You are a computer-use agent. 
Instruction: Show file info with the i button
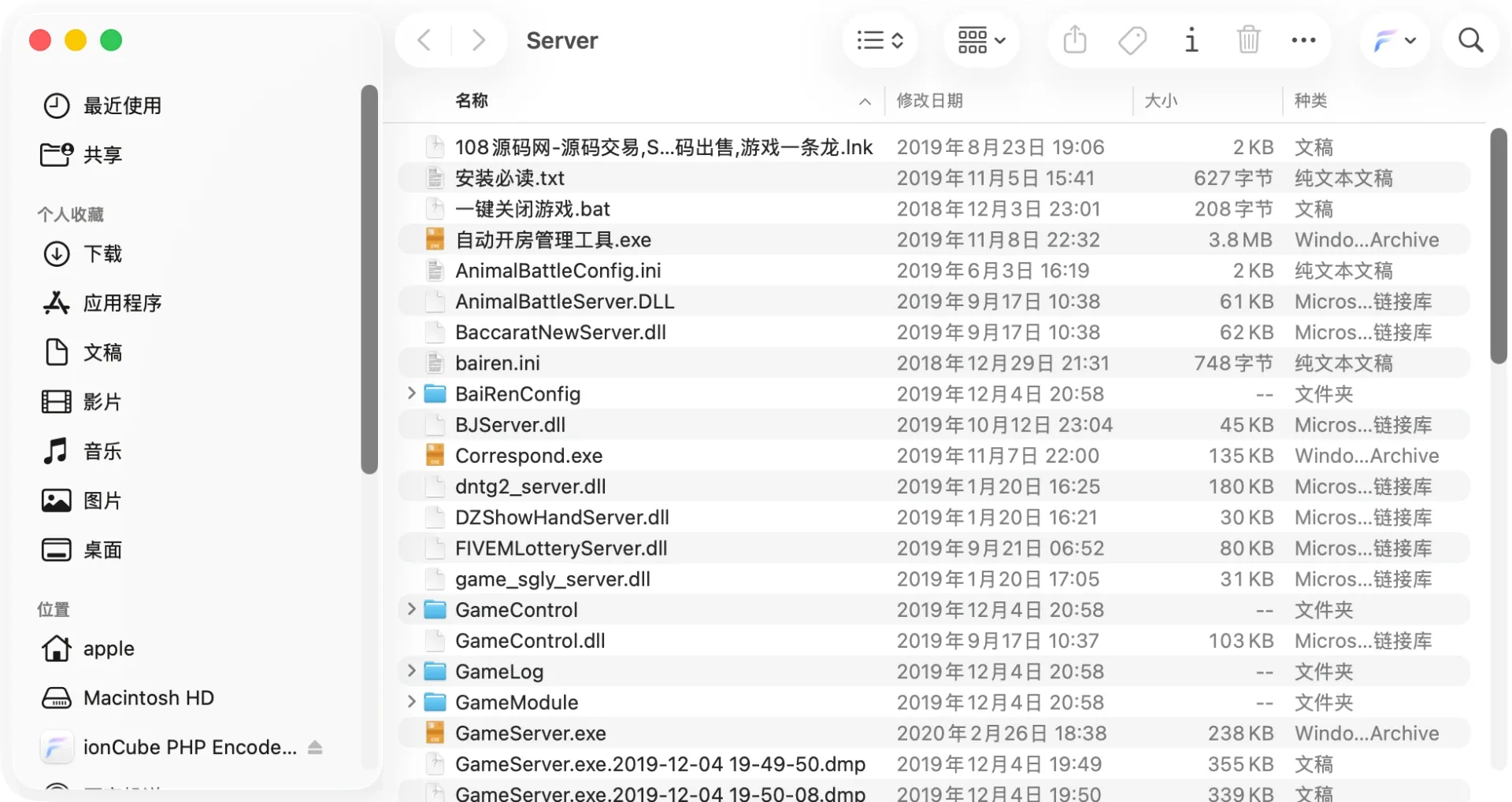[1191, 40]
